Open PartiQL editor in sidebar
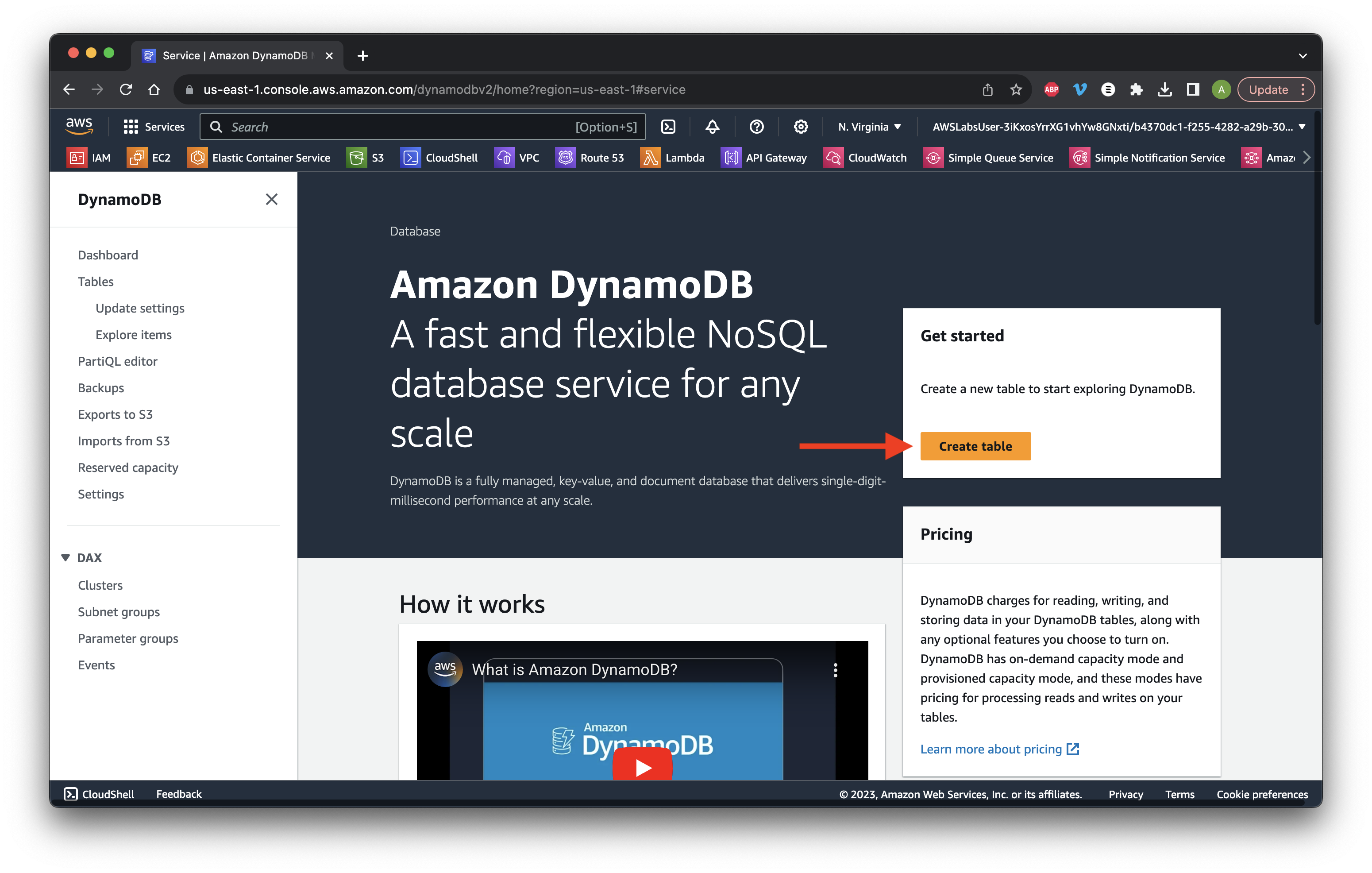1372x873 pixels. [x=117, y=361]
